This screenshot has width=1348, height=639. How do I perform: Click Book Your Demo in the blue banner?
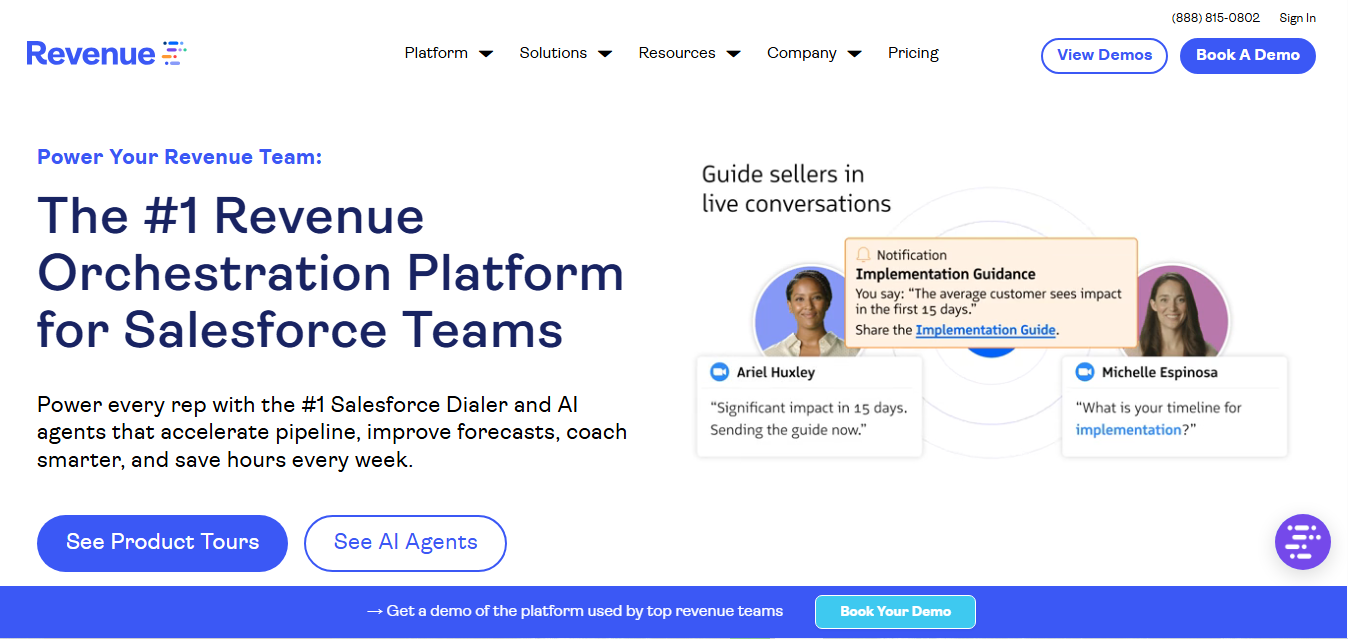pyautogui.click(x=894, y=612)
